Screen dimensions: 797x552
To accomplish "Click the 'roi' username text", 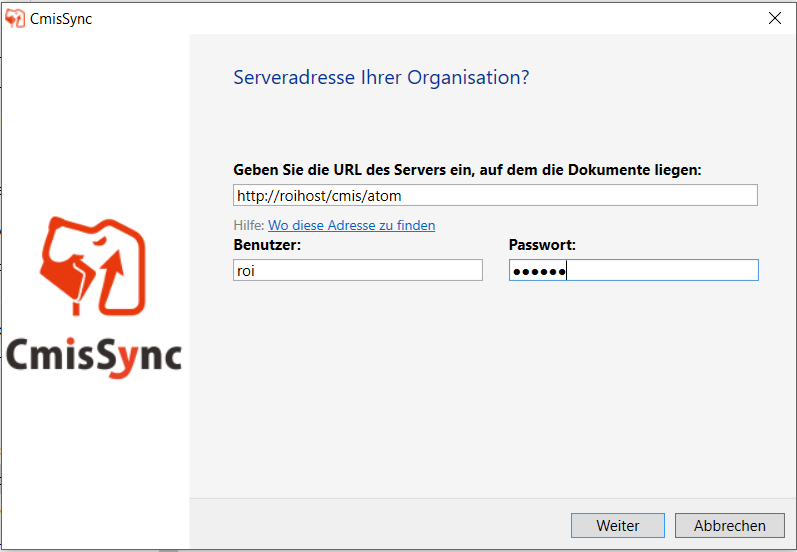I will (x=246, y=271).
